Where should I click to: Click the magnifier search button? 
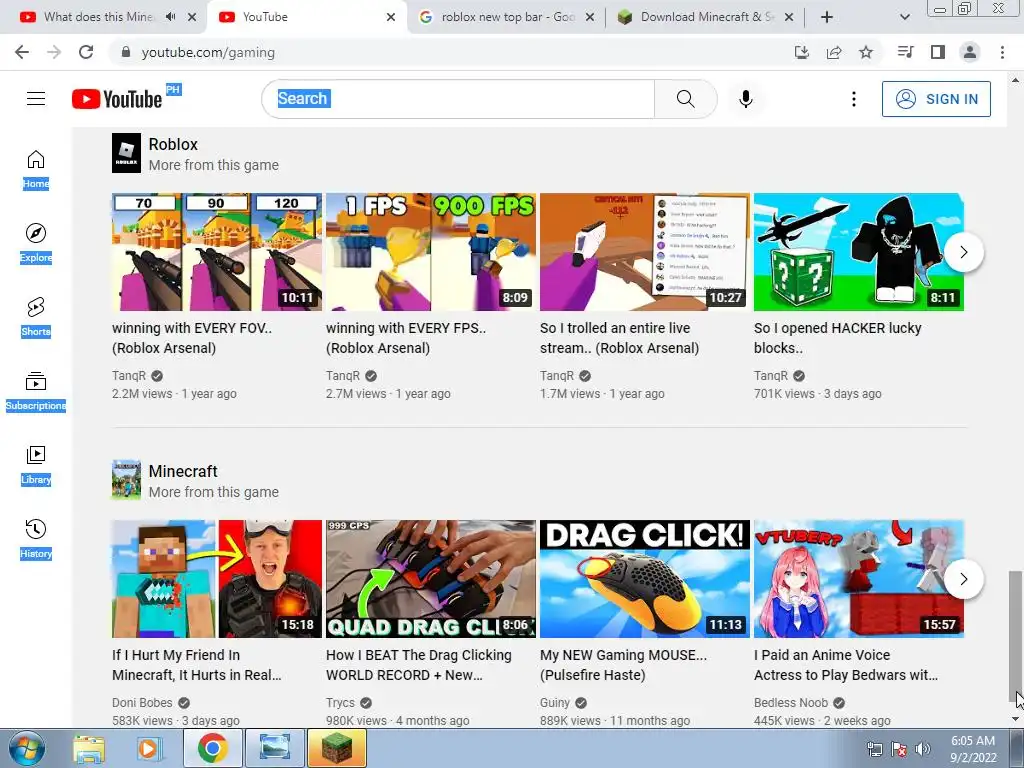tap(686, 99)
